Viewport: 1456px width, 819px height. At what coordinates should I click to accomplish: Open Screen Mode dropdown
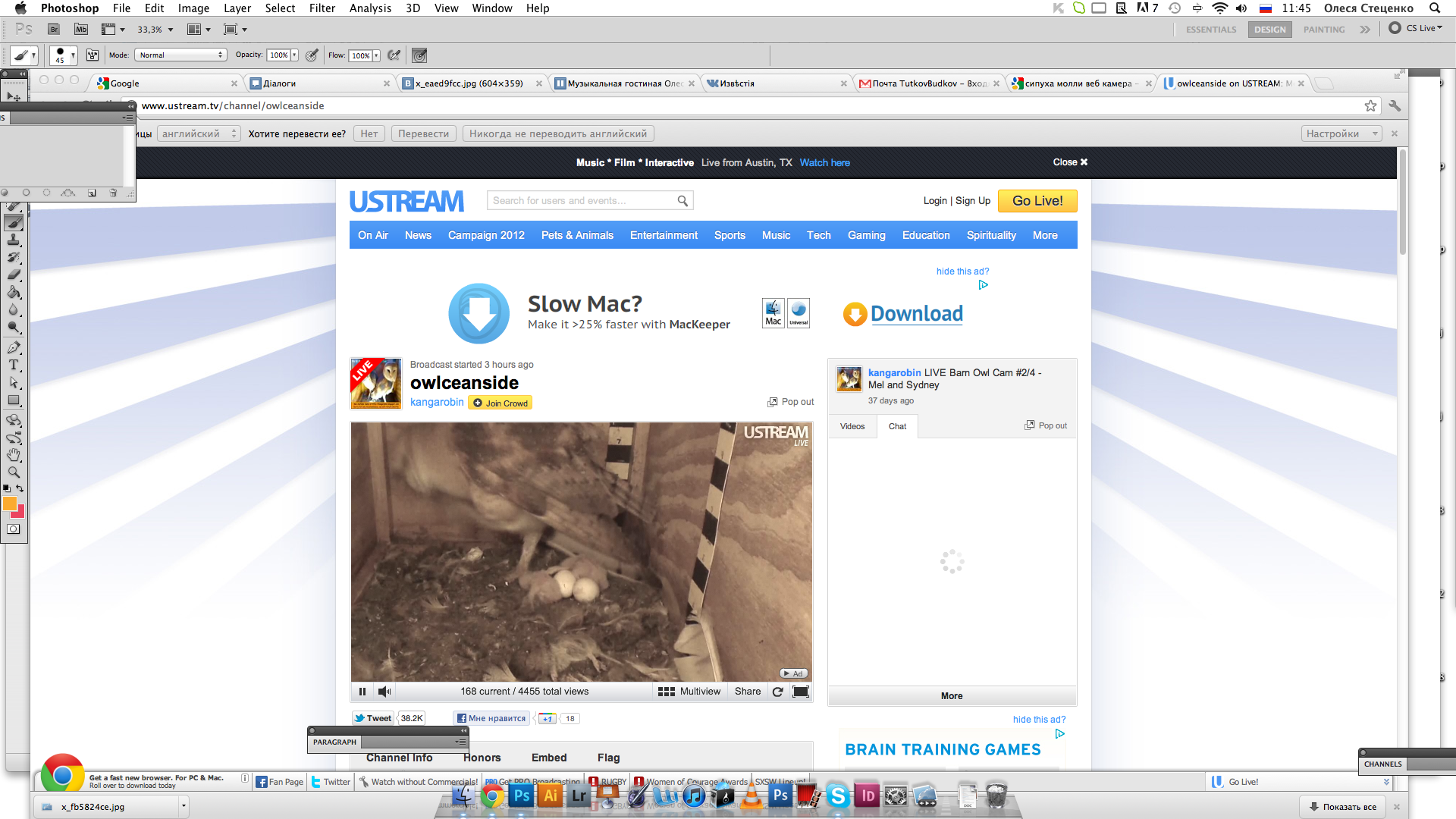point(236,30)
